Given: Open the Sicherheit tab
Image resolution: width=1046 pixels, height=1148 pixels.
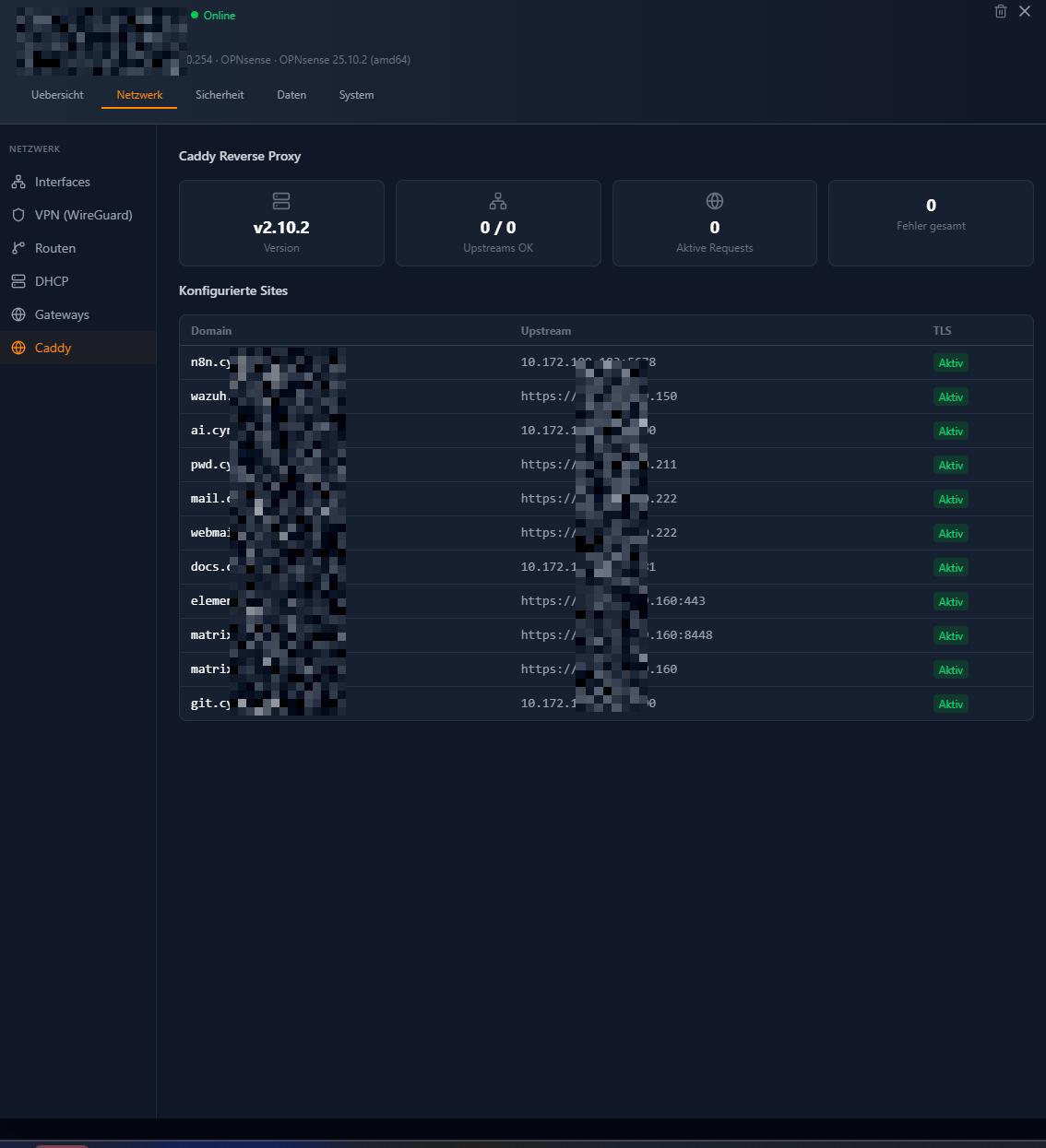Looking at the screenshot, I should point(220,95).
